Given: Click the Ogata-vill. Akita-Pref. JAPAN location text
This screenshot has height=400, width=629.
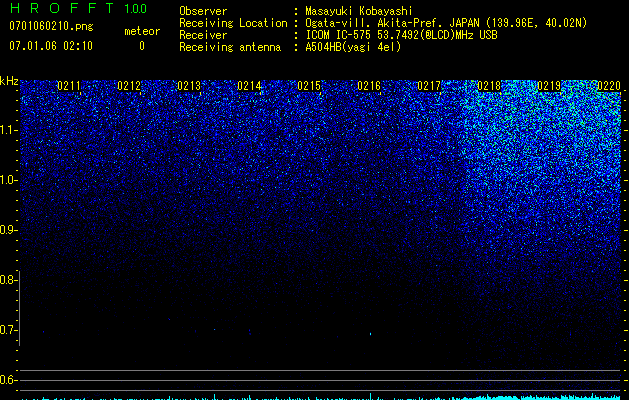Looking at the screenshot, I should point(446,23).
